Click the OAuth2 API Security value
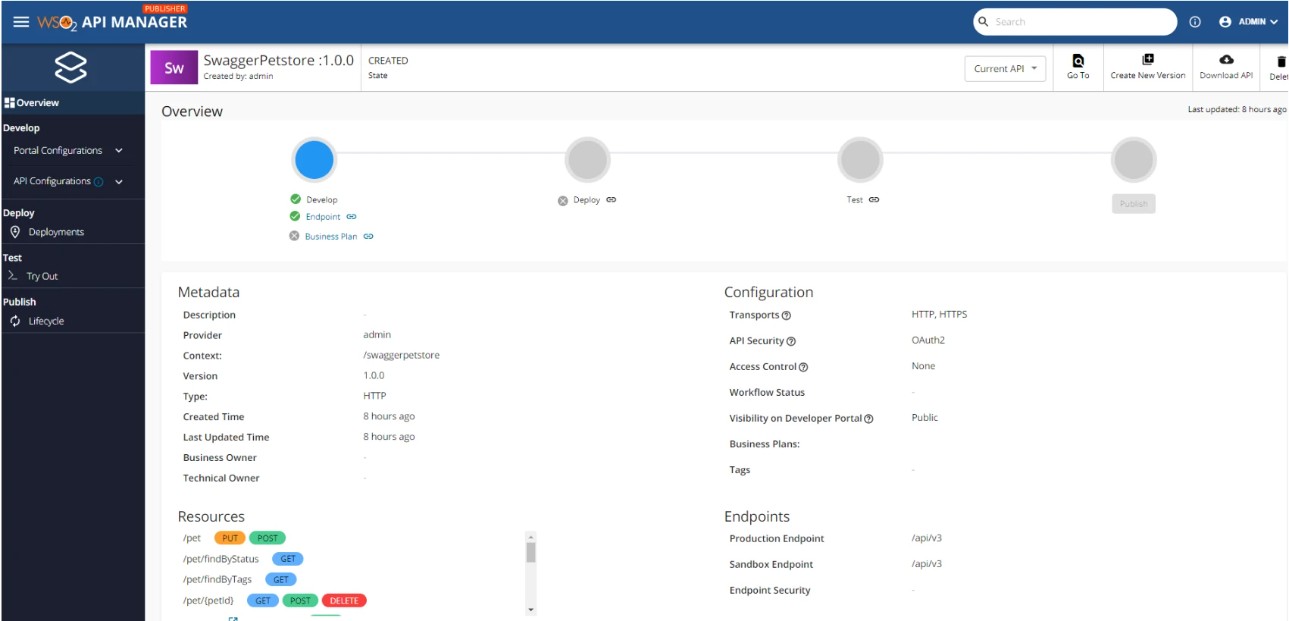1289x621 pixels. coord(928,340)
